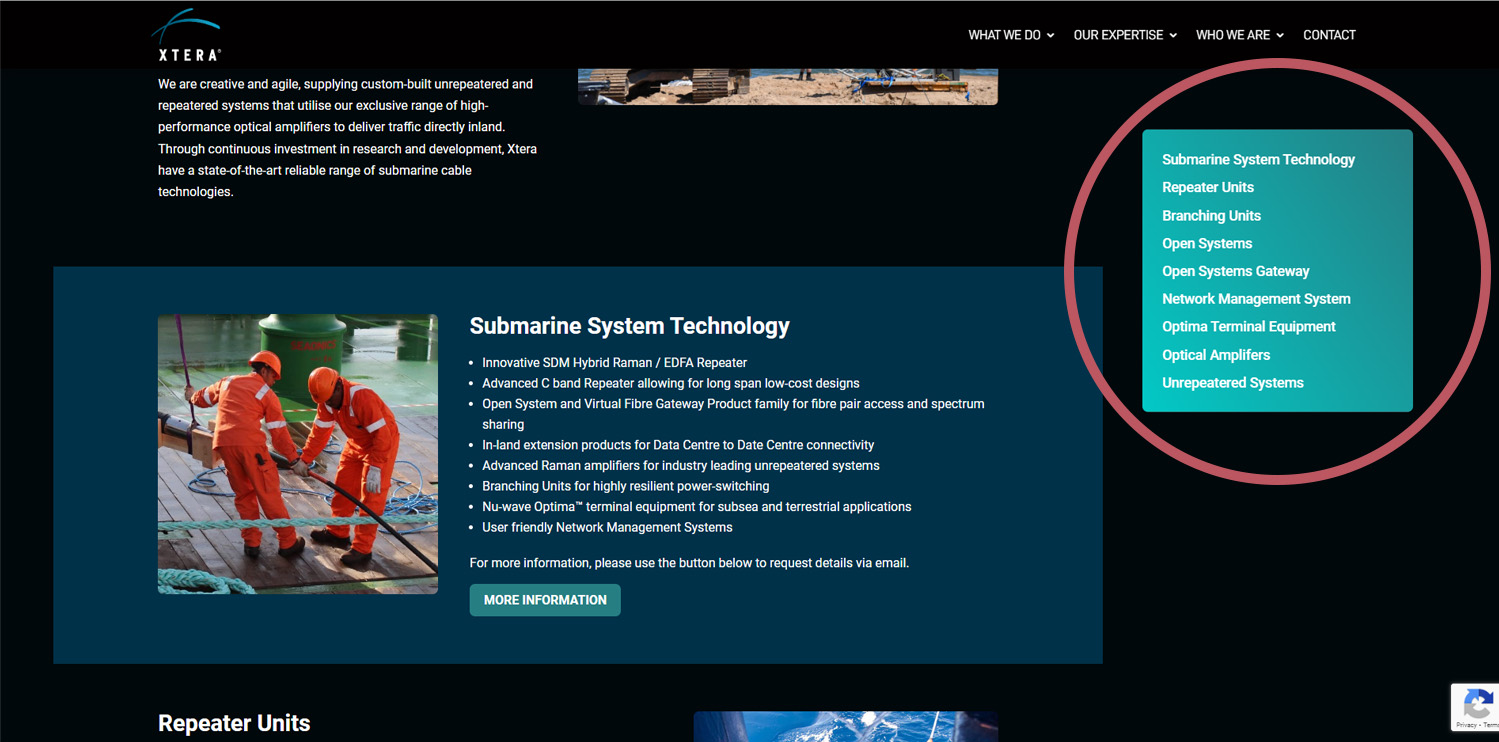Click the Nu-wave Optima terminal equipment bullet

click(x=697, y=507)
